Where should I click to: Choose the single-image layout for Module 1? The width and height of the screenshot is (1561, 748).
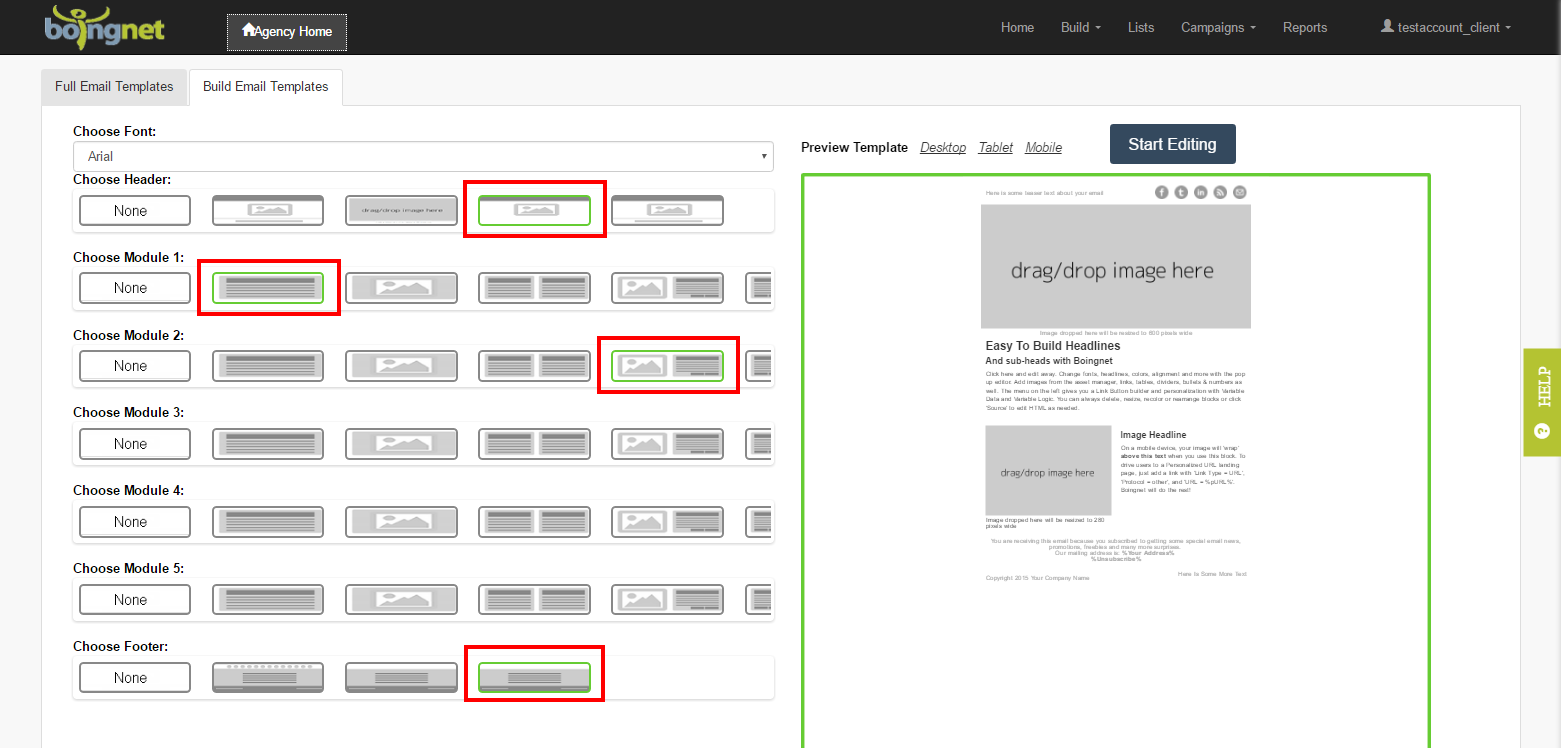(401, 288)
